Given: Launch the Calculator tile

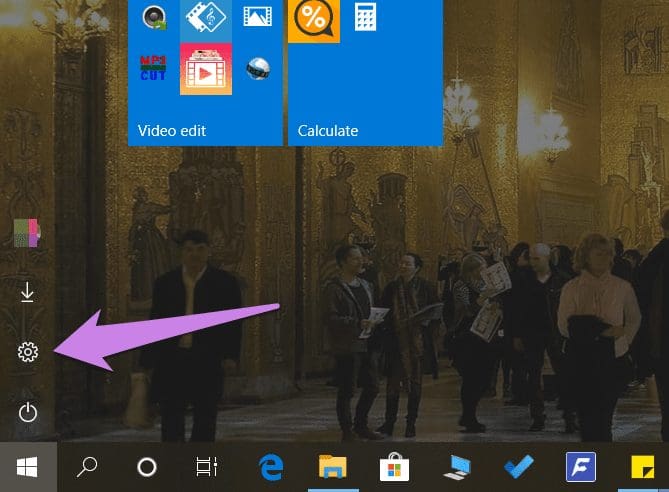Looking at the screenshot, I should [366, 17].
